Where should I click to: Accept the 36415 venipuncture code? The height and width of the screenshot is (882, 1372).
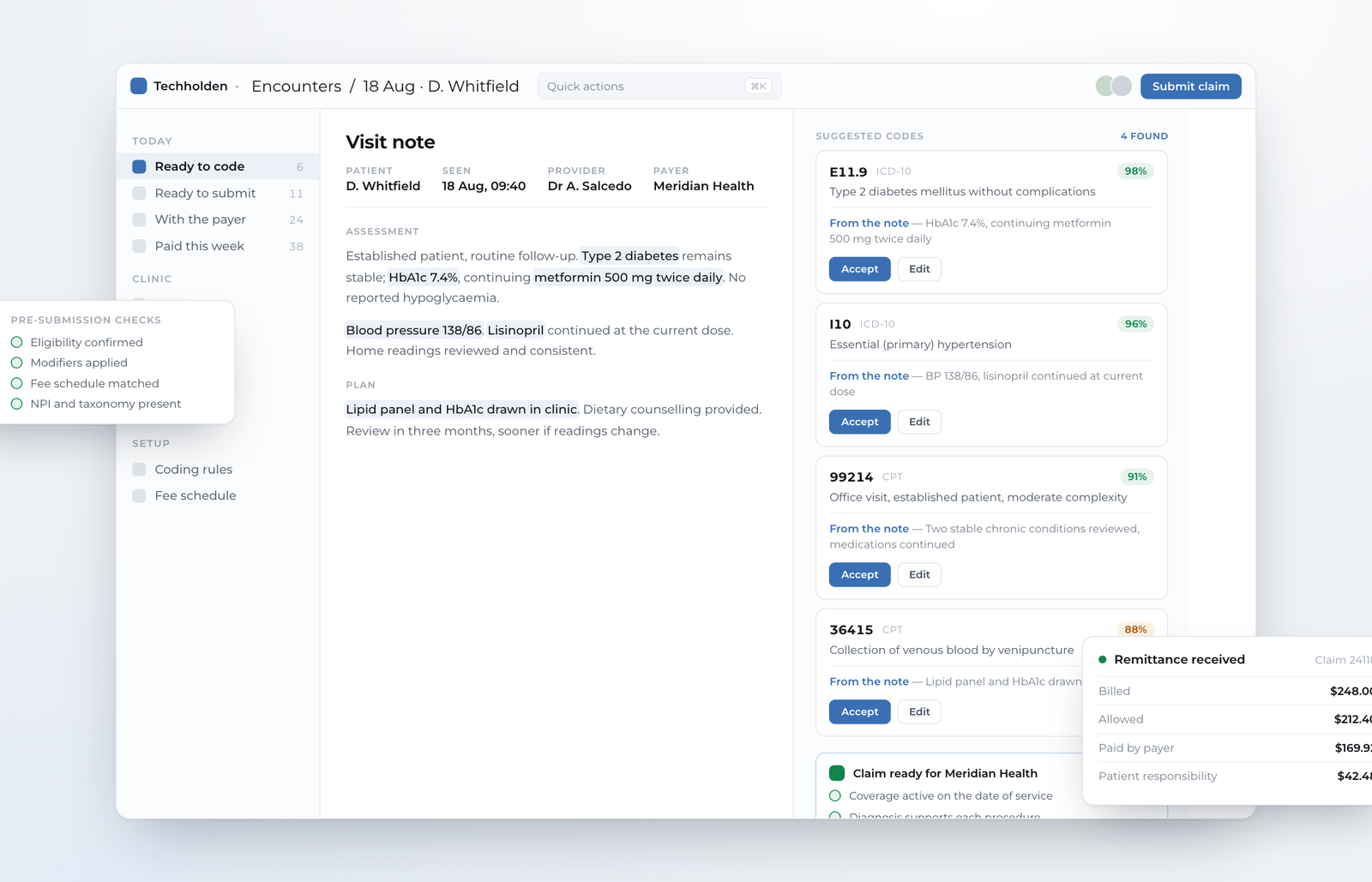pyautogui.click(x=859, y=711)
